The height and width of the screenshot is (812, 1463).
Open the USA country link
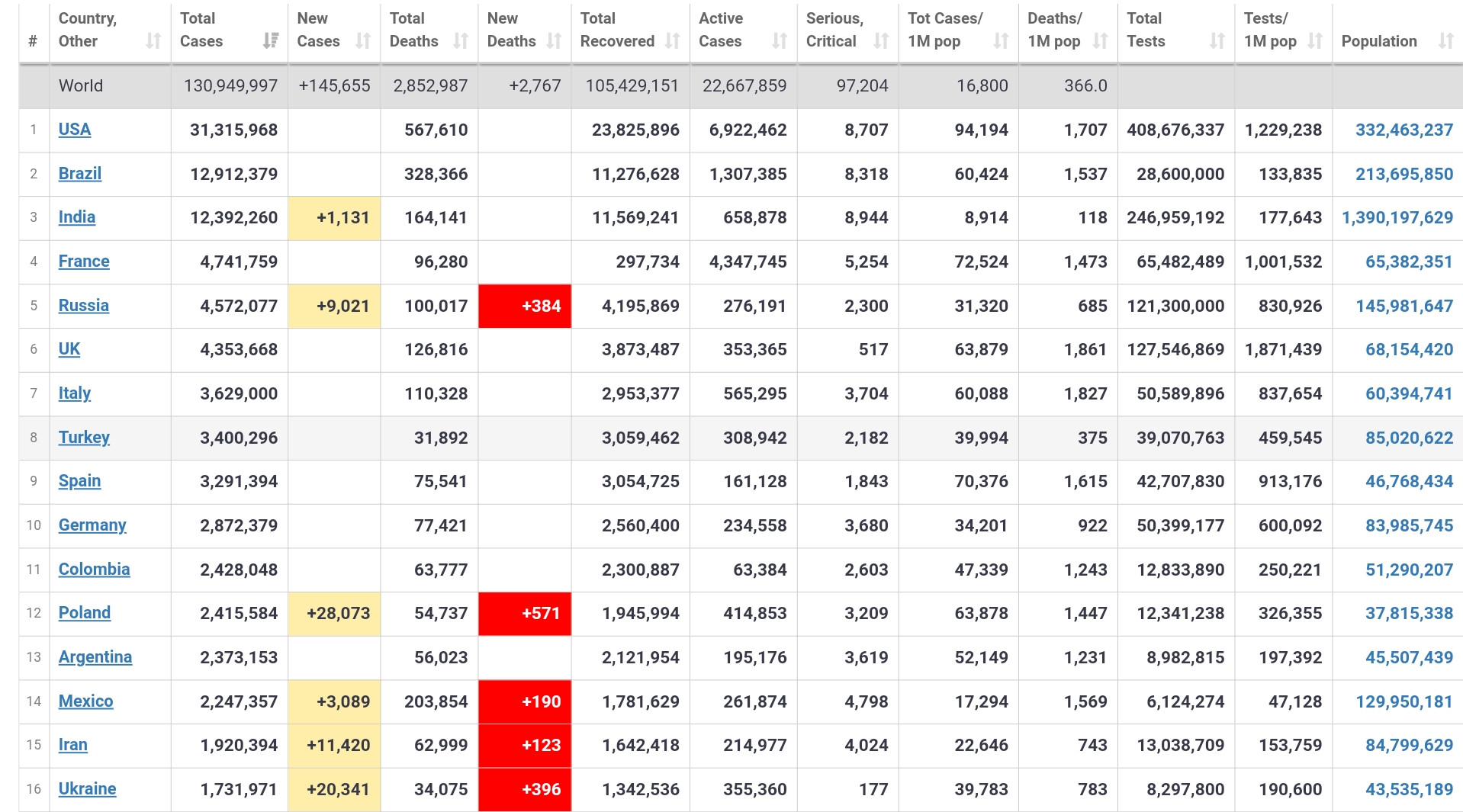coord(75,130)
